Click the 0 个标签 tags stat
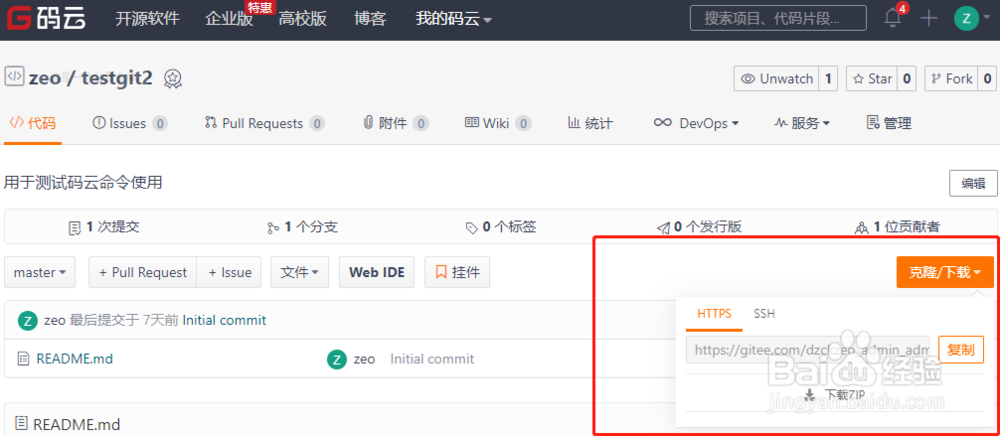Screen dimensions: 1000x436 click(501, 227)
